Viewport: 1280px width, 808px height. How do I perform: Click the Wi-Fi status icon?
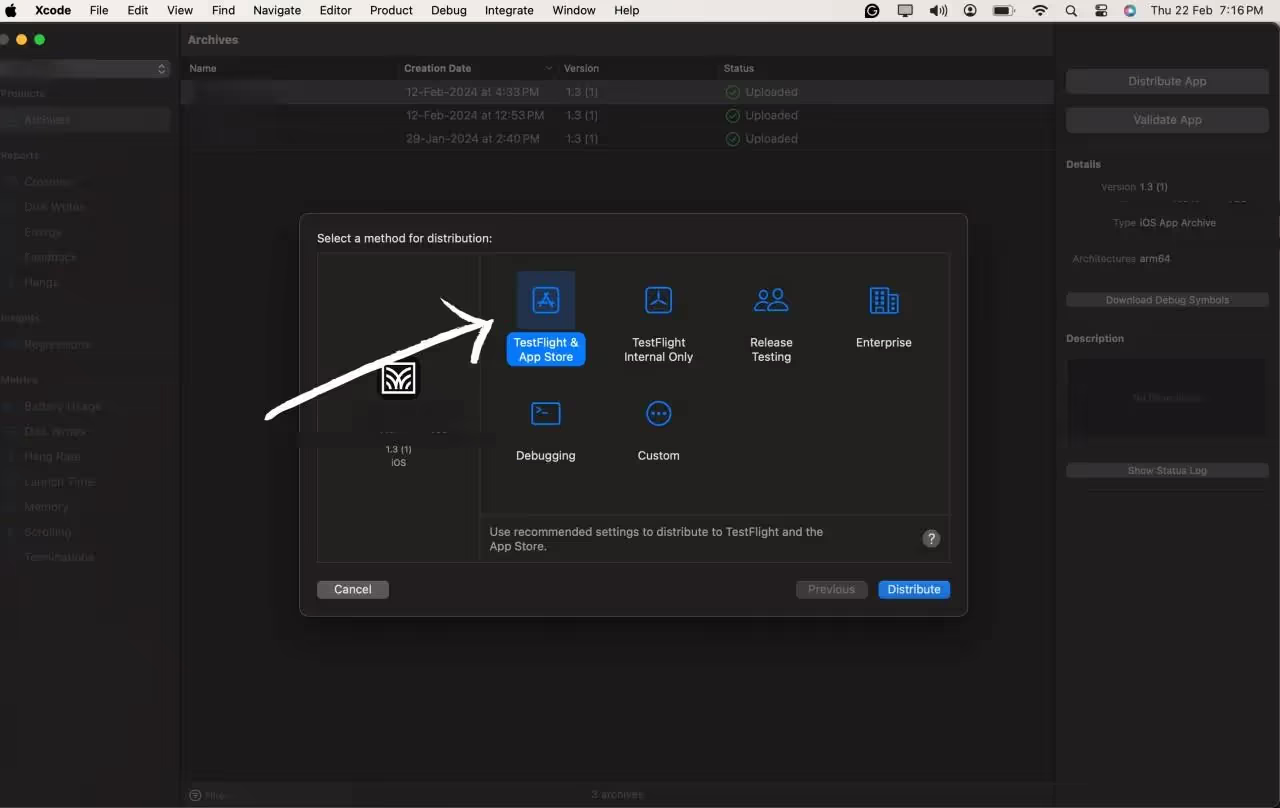tap(1040, 10)
